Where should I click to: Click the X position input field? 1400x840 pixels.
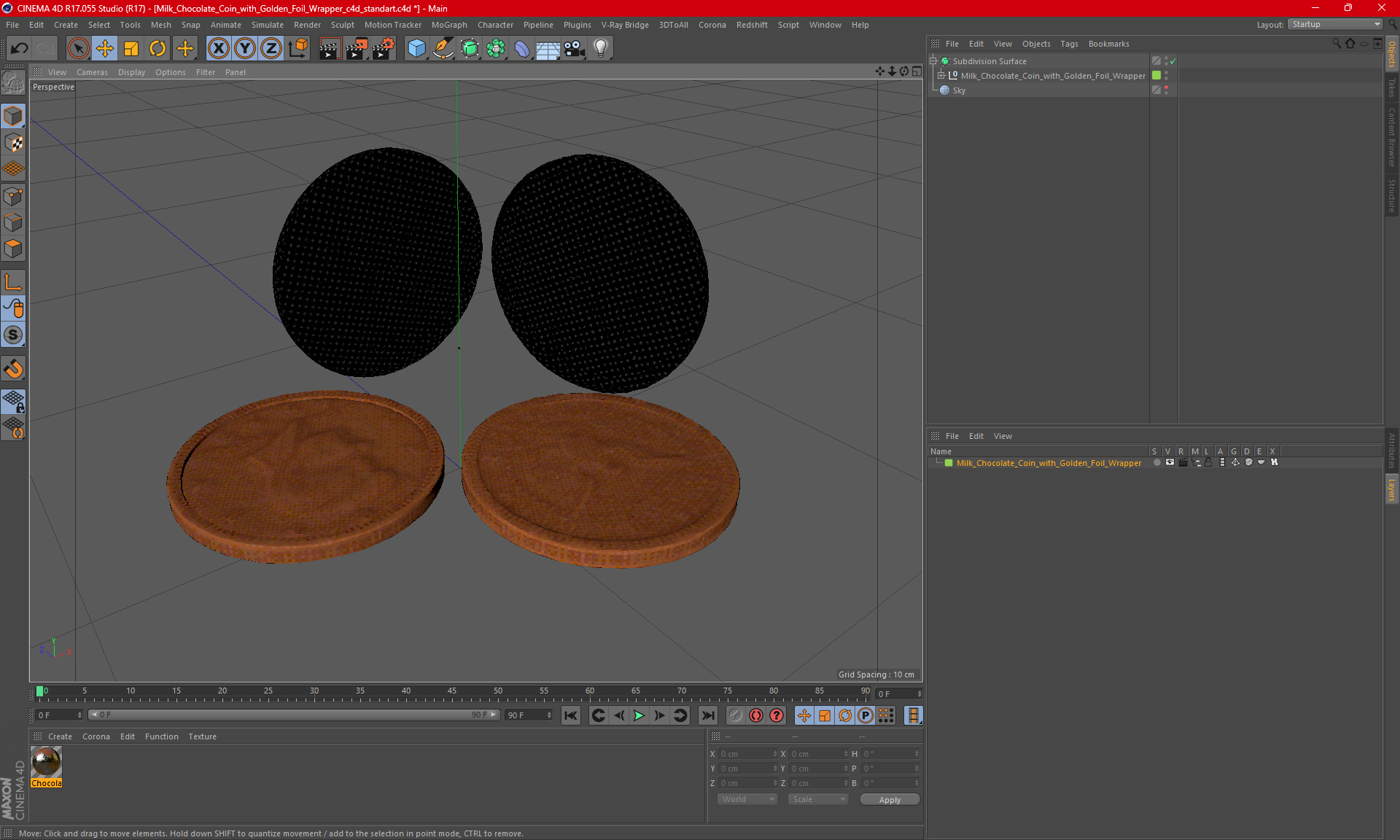pos(747,754)
